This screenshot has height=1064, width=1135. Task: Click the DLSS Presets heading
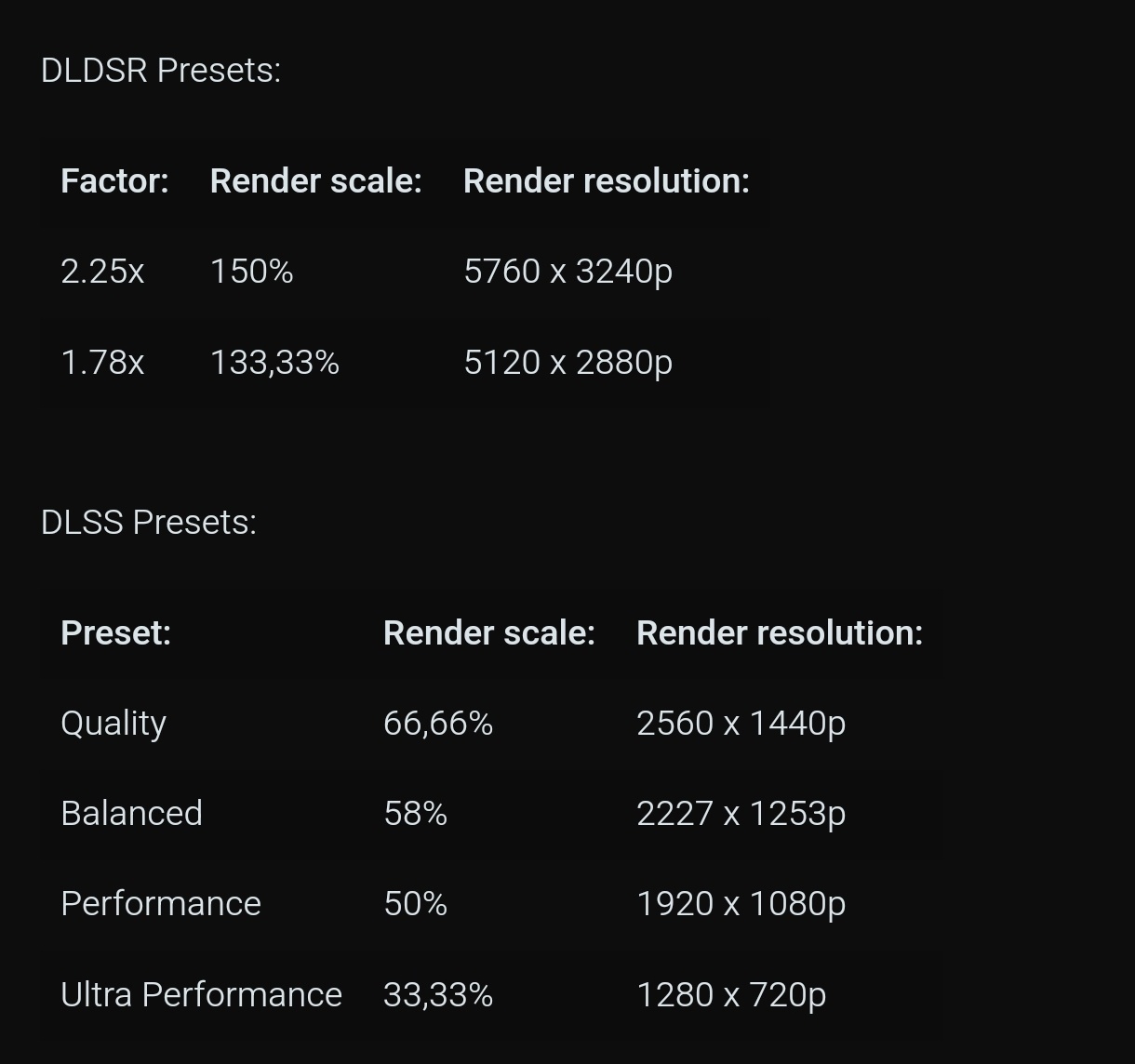click(x=149, y=523)
